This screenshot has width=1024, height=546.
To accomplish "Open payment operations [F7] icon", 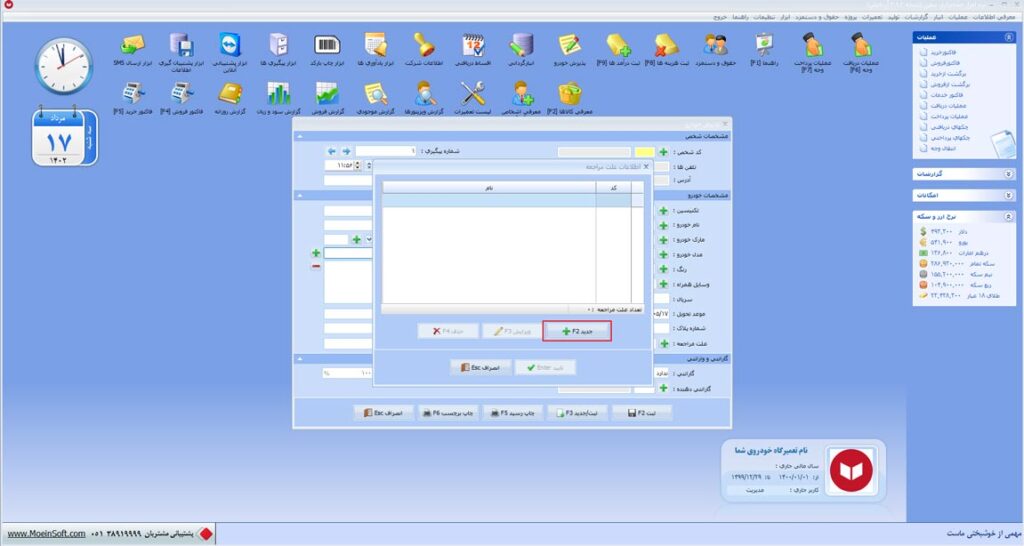I will (x=812, y=46).
